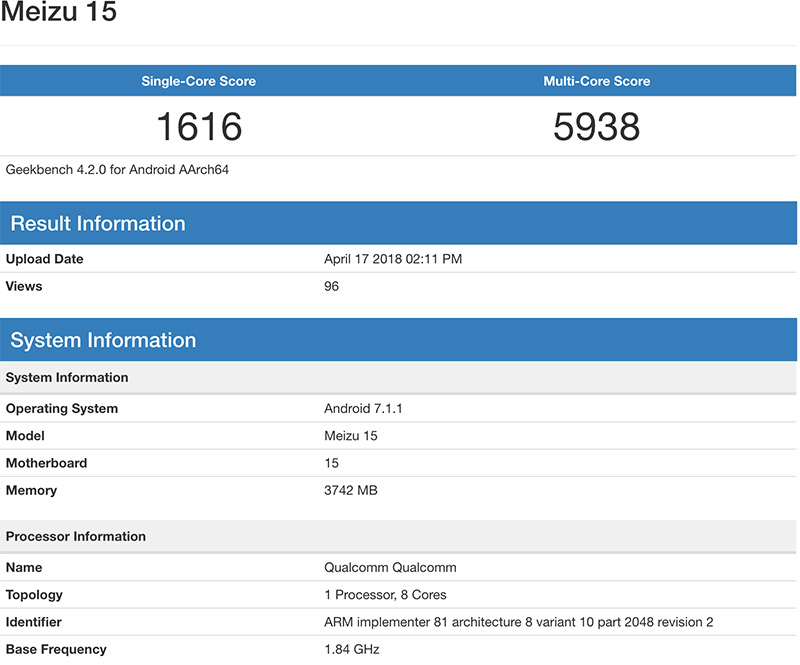Select the 1.84 GHz frequency value

coord(352,649)
